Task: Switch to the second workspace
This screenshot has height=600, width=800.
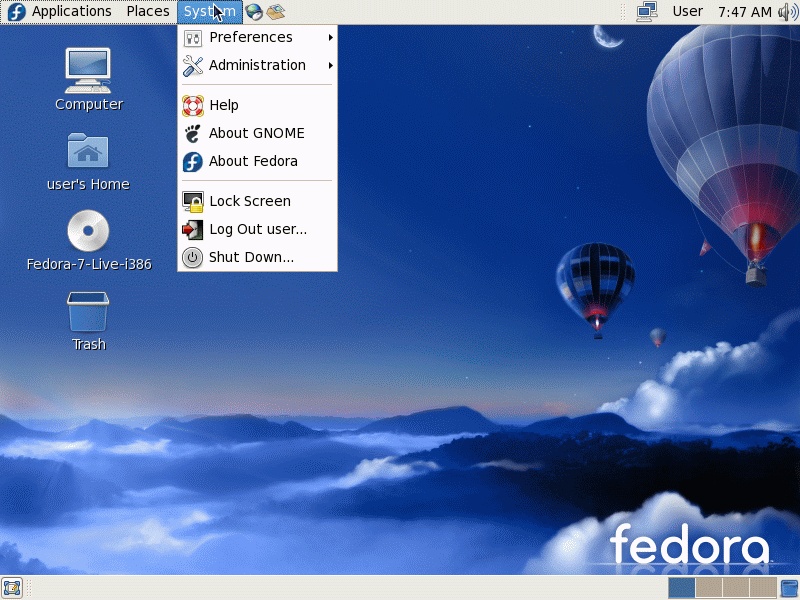Action: [x=708, y=588]
